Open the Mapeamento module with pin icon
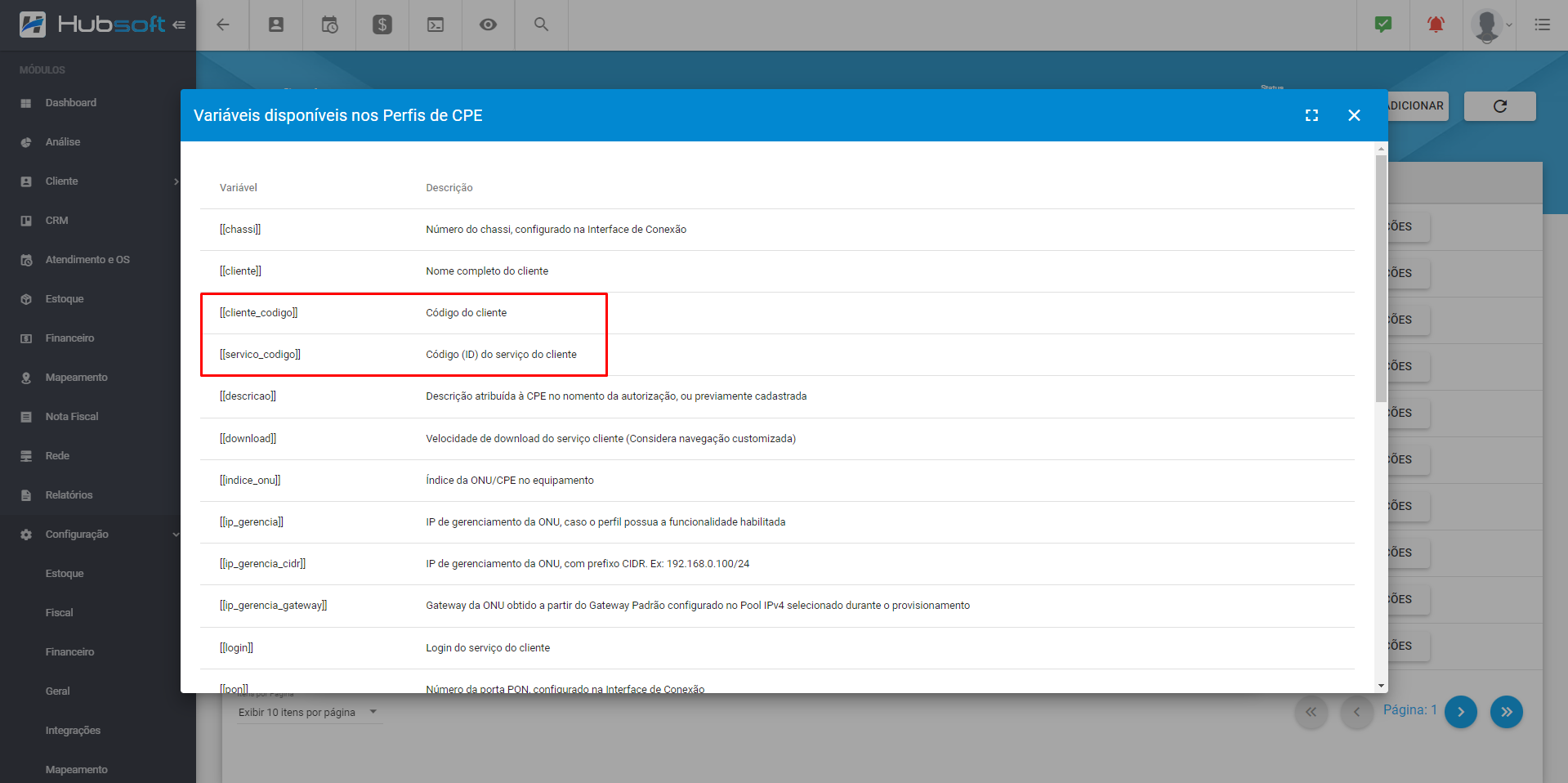The height and width of the screenshot is (783, 1568). pos(76,378)
